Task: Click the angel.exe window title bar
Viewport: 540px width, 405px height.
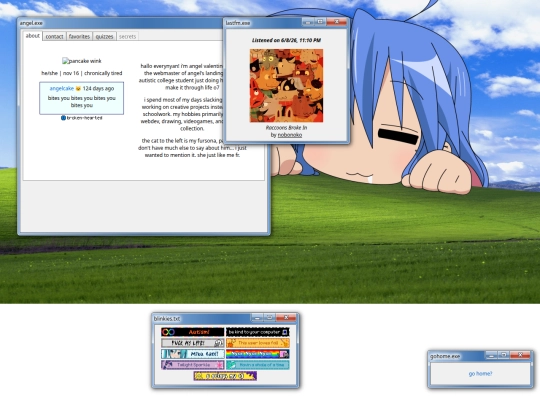Action: pyautogui.click(x=121, y=23)
